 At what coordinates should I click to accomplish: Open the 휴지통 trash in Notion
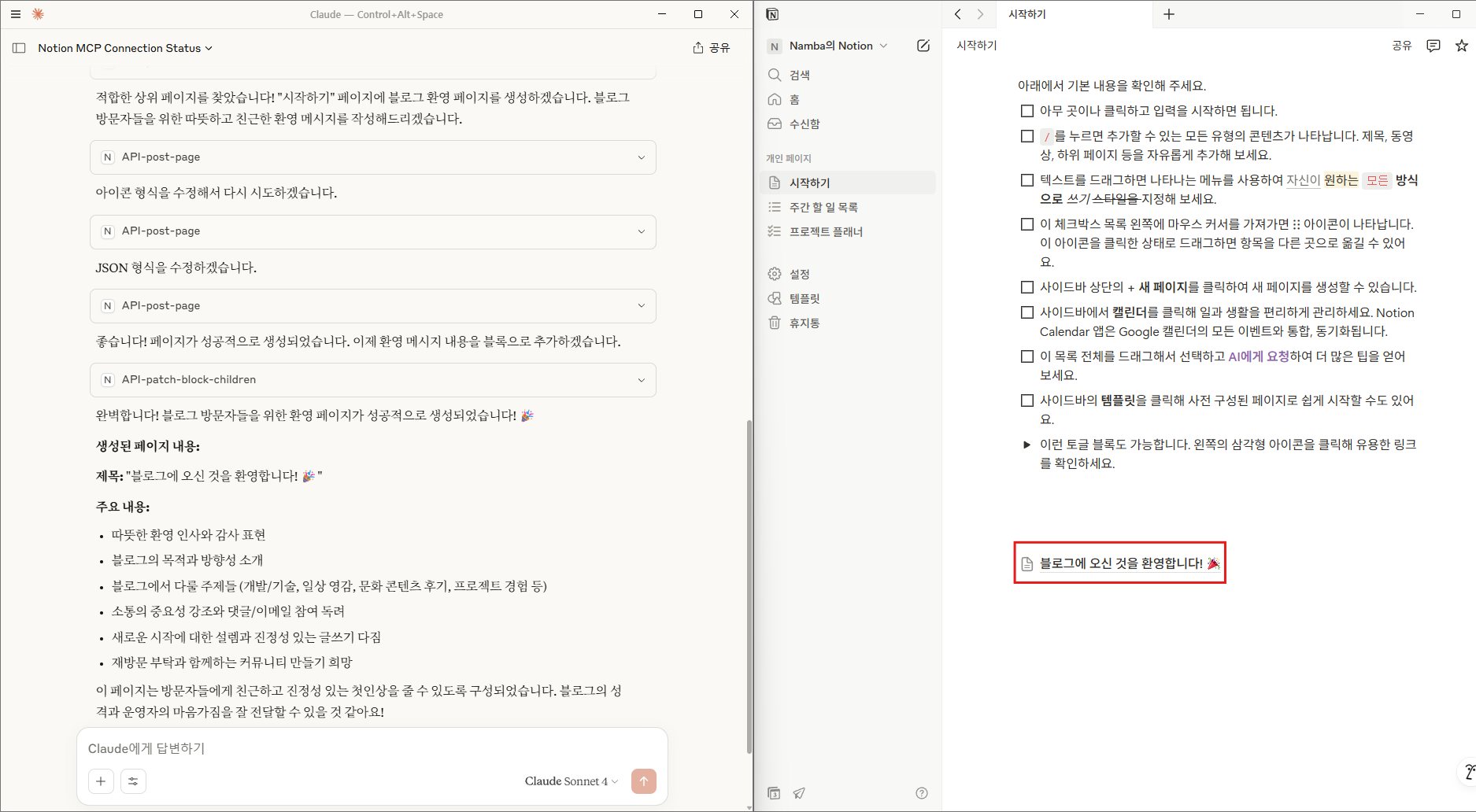(805, 323)
